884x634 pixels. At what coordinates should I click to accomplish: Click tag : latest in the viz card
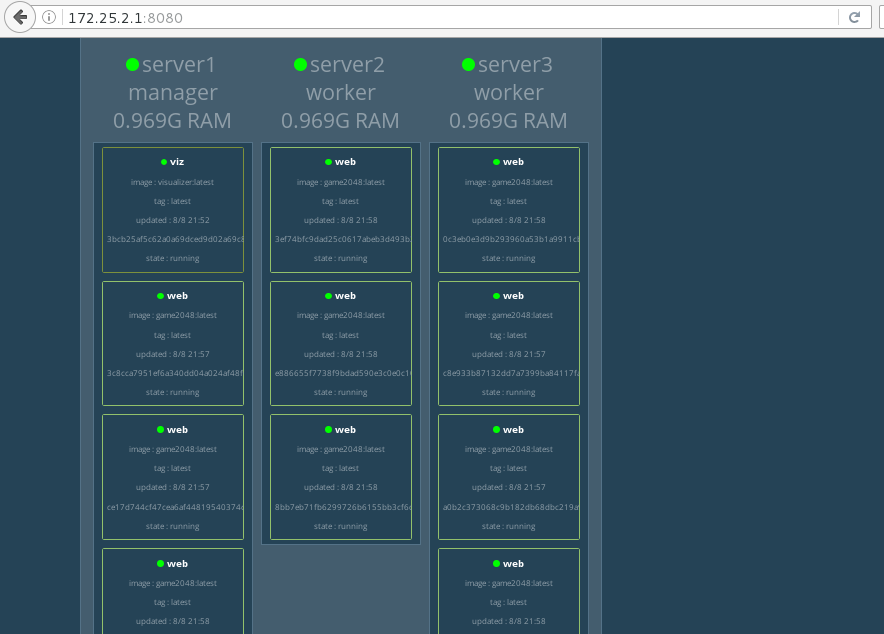tap(173, 201)
